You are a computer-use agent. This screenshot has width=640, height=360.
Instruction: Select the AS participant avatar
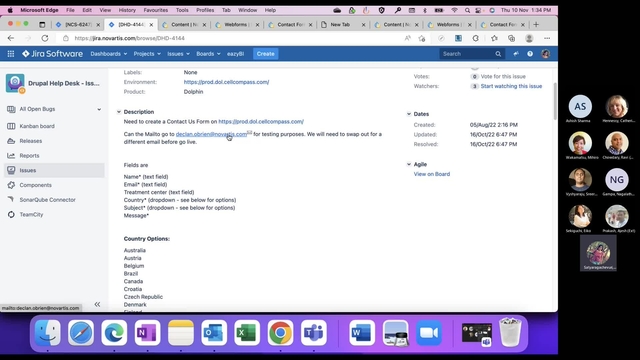(x=580, y=106)
